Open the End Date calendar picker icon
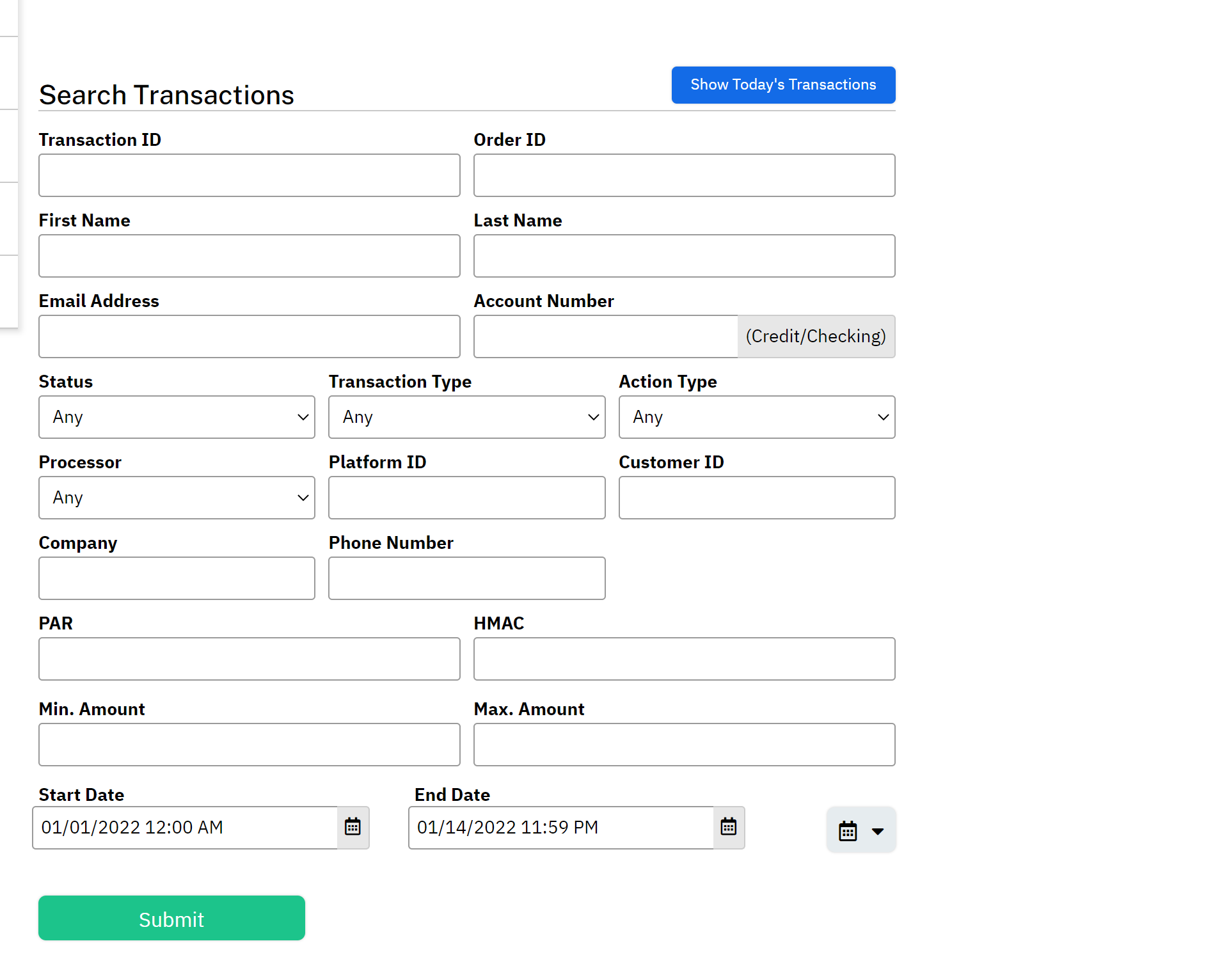 [729, 827]
